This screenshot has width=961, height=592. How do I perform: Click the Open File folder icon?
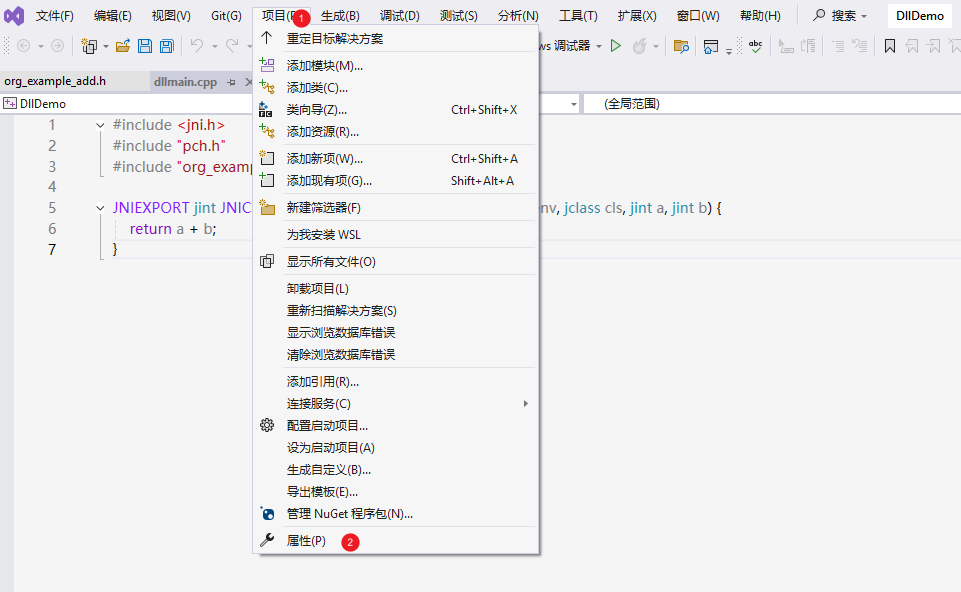point(123,46)
